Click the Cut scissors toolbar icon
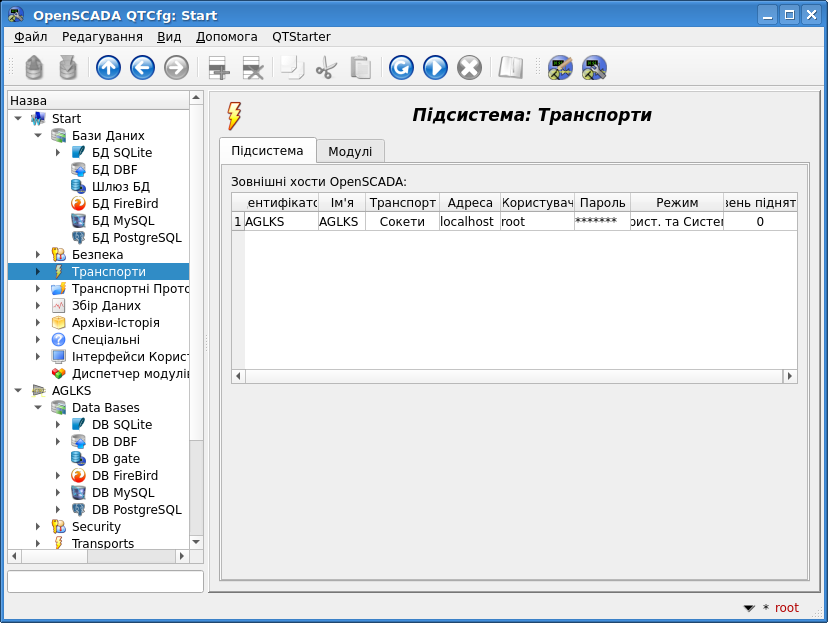The image size is (828, 623). (326, 68)
